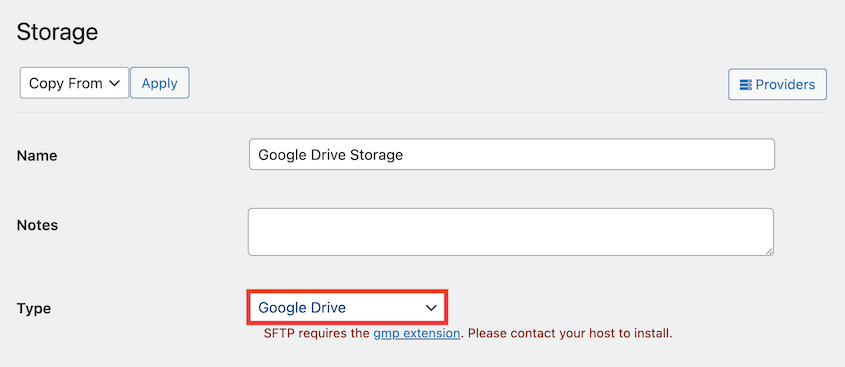Click the chevron arrow in Copy From
Image resolution: width=845 pixels, height=367 pixels.
[114, 84]
